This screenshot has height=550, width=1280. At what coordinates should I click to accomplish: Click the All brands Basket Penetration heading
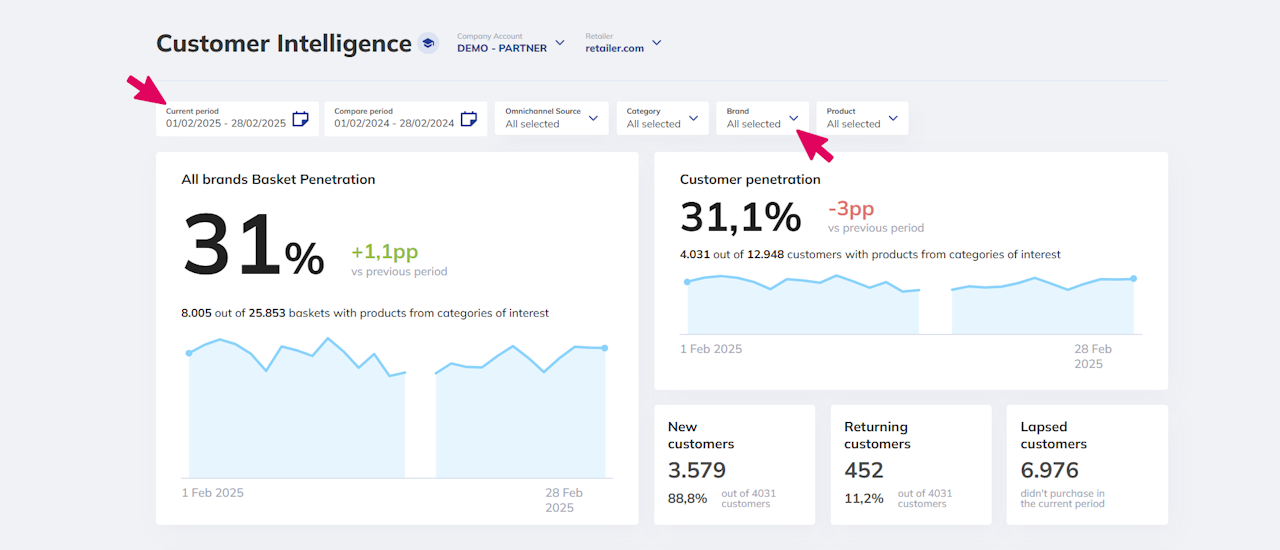pyautogui.click(x=278, y=180)
